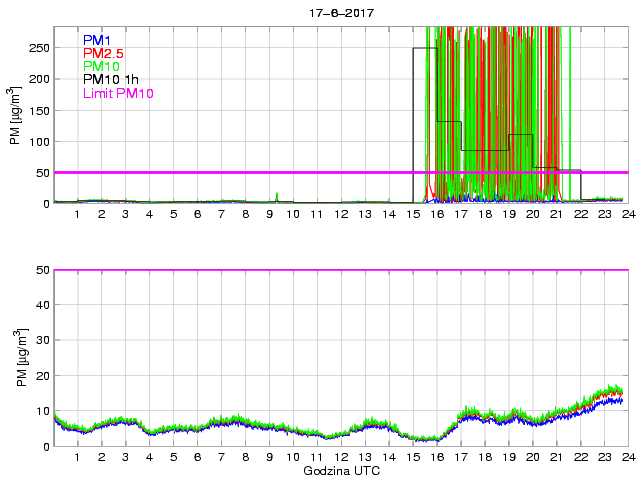Viewport: 640px width, 480px height.
Task: Click hour 15 on the top chart x-axis
Action: click(413, 214)
